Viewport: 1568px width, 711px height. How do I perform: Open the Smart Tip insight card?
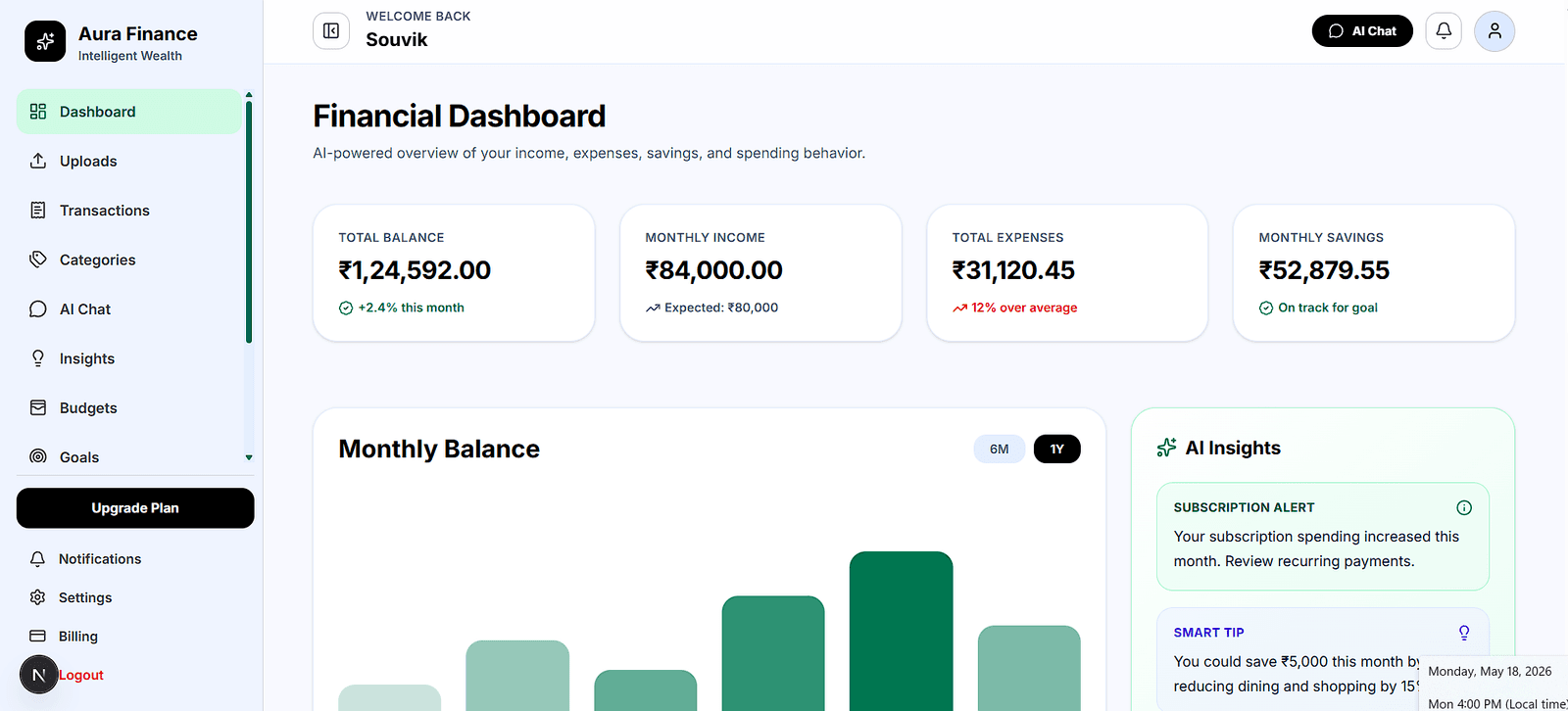click(1323, 659)
